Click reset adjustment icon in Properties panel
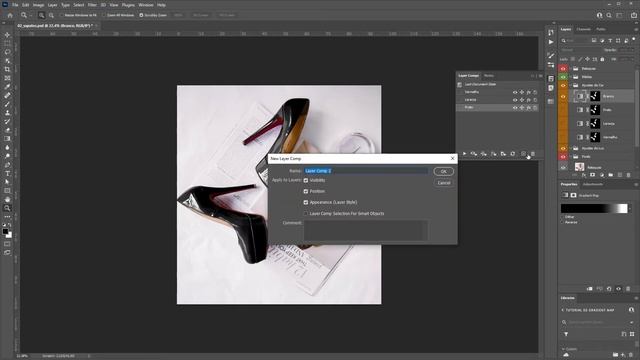Viewport: 640px width, 360px height. tap(609, 289)
